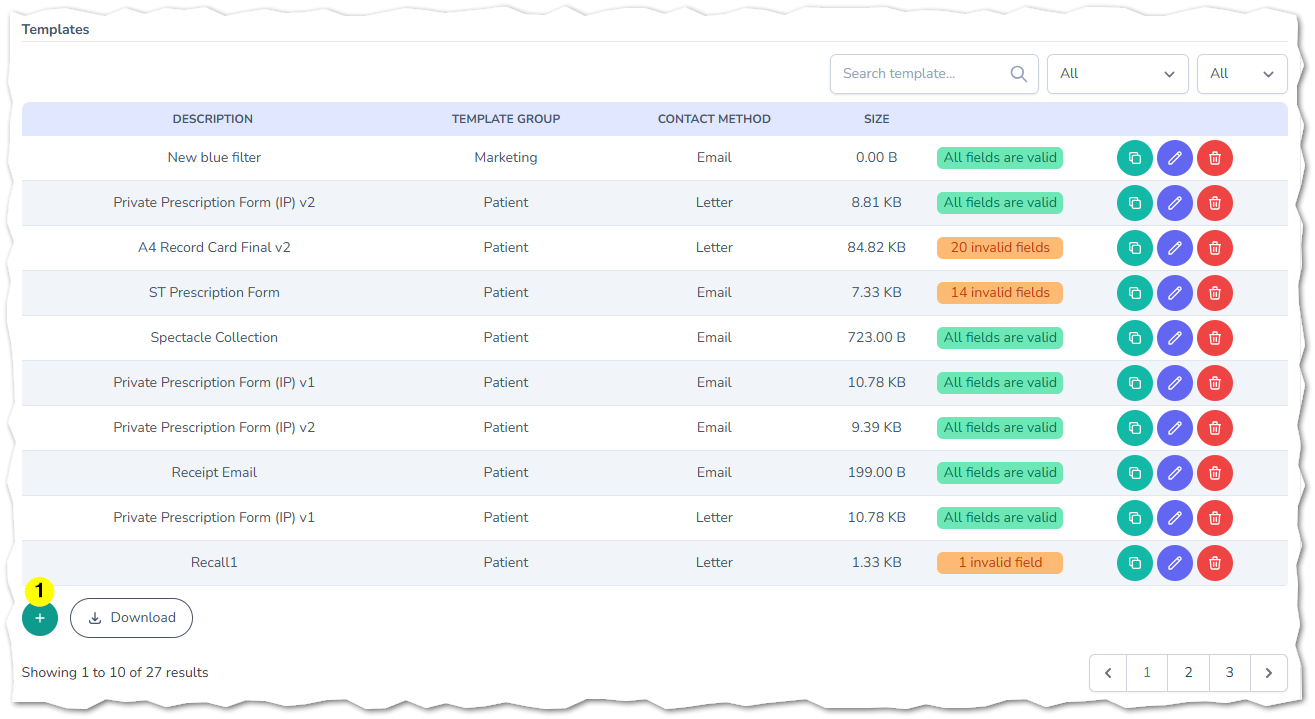Go to the previous results page

tap(1108, 673)
